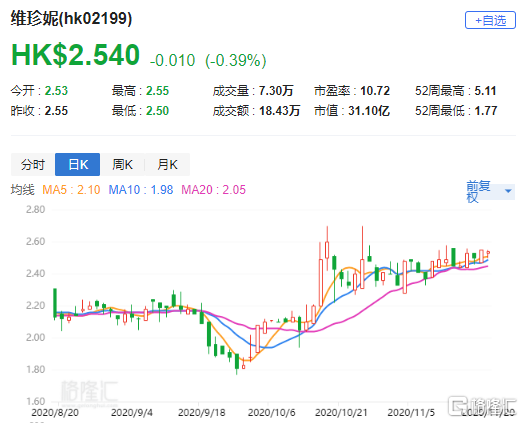Click the 2.80 price axis label
523x423 pixels.
coord(35,209)
